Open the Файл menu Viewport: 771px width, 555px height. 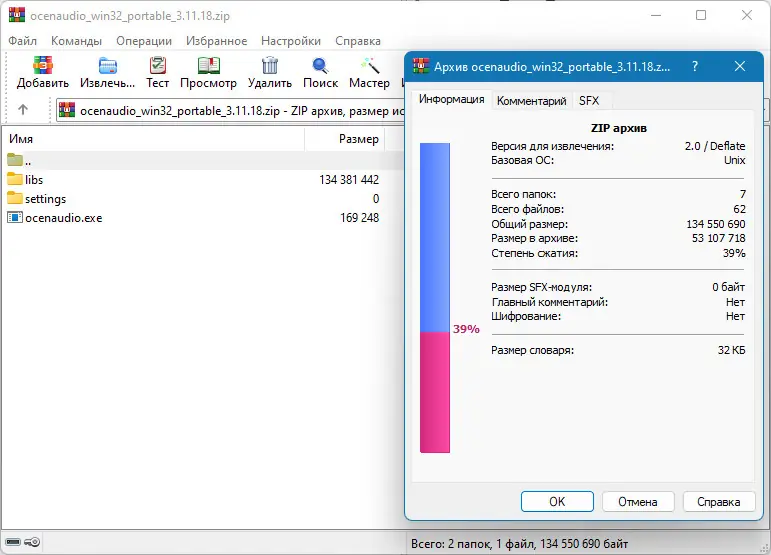(23, 41)
